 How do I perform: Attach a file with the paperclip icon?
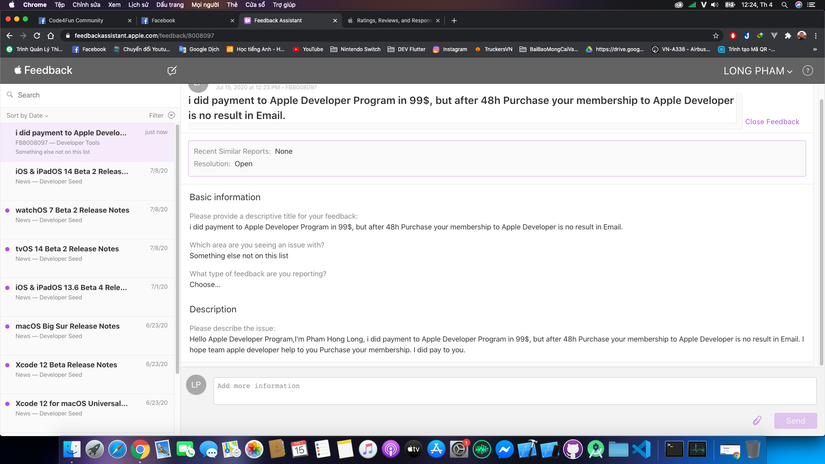click(x=757, y=420)
